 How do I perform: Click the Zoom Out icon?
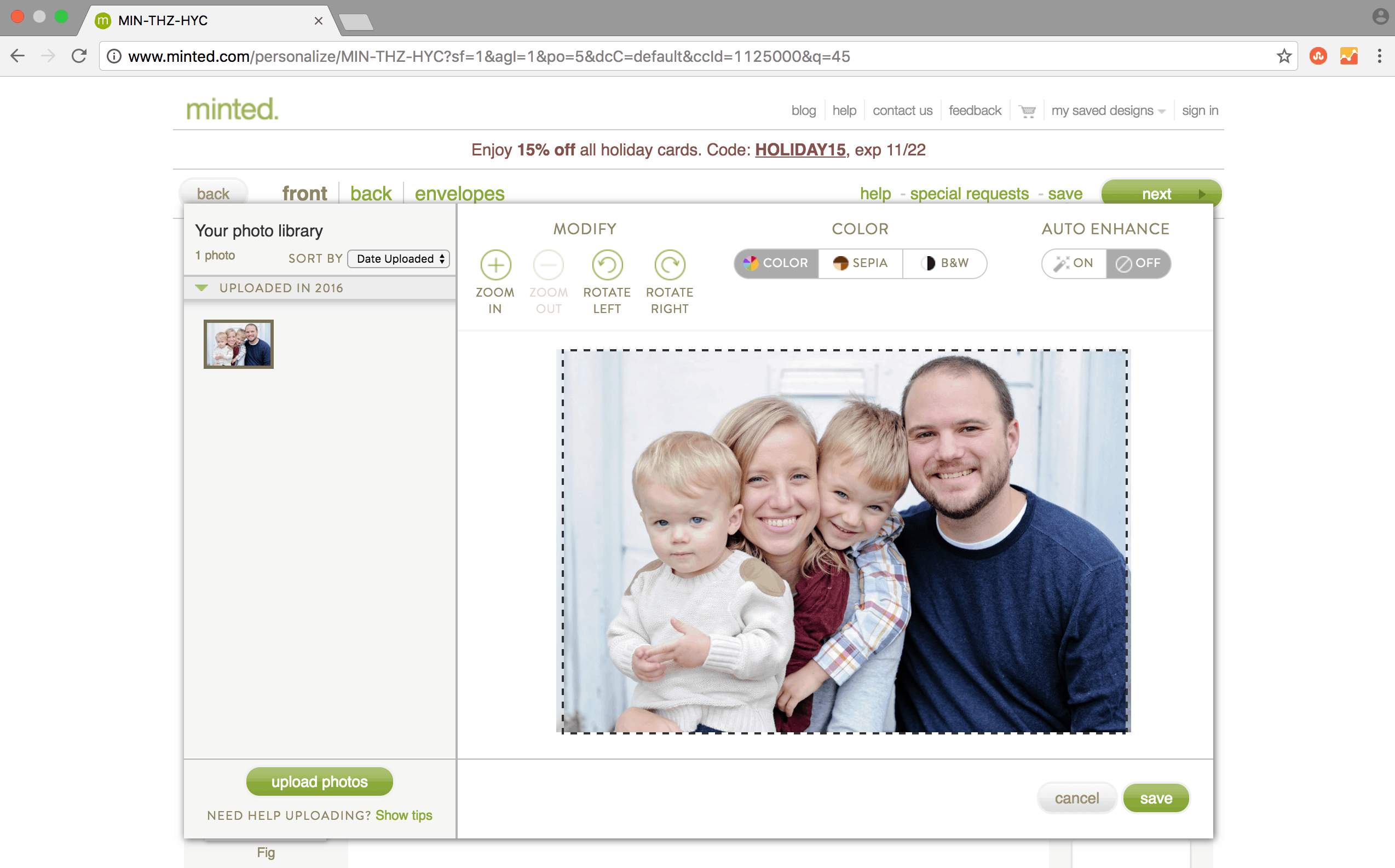click(x=548, y=263)
